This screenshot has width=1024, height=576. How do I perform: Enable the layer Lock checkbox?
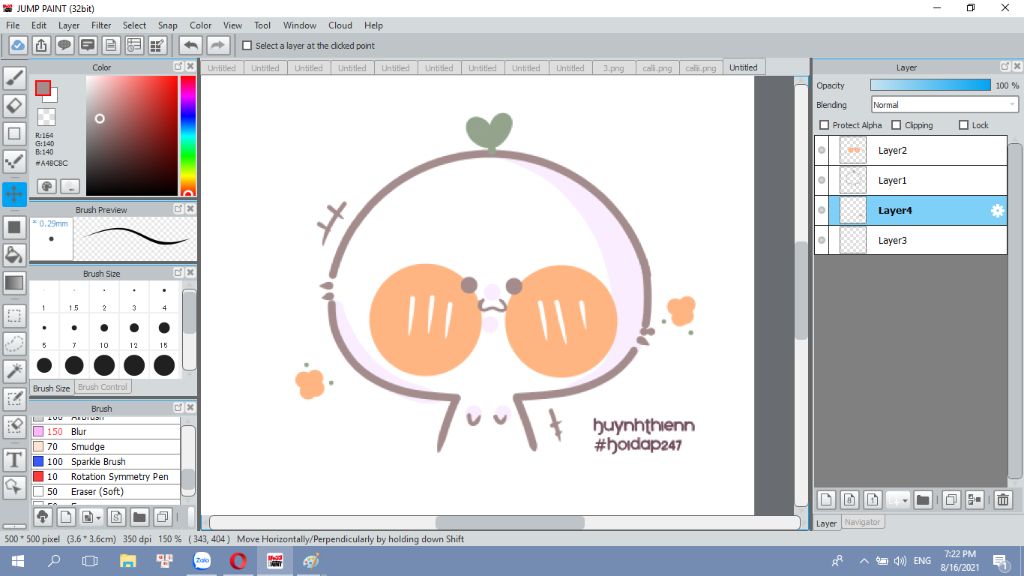point(963,125)
